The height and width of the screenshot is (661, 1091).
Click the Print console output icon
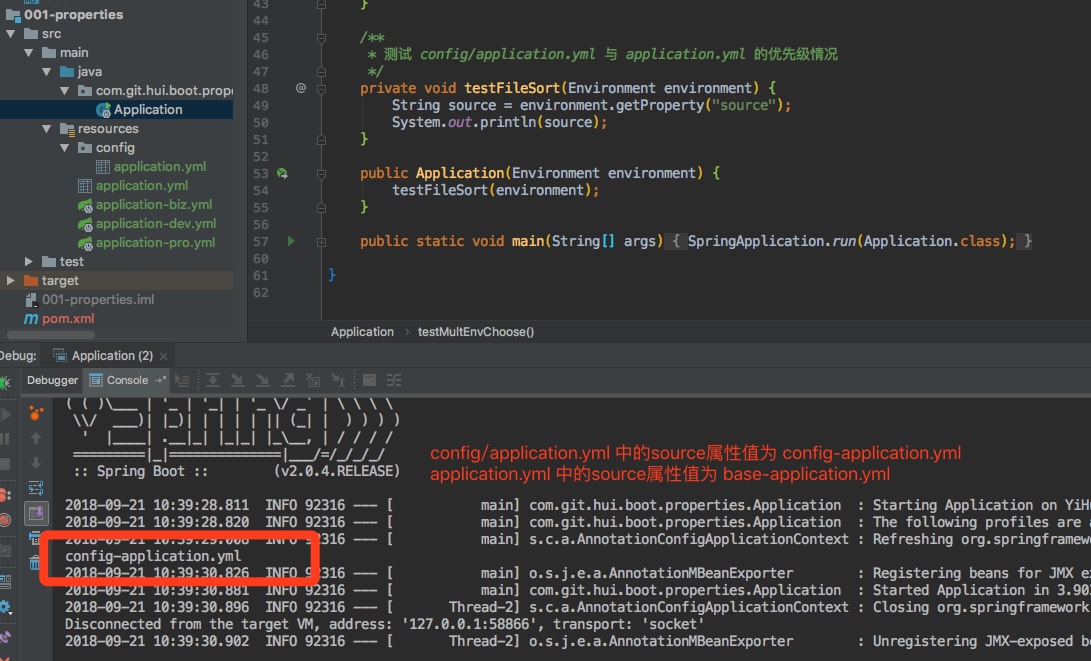point(36,538)
